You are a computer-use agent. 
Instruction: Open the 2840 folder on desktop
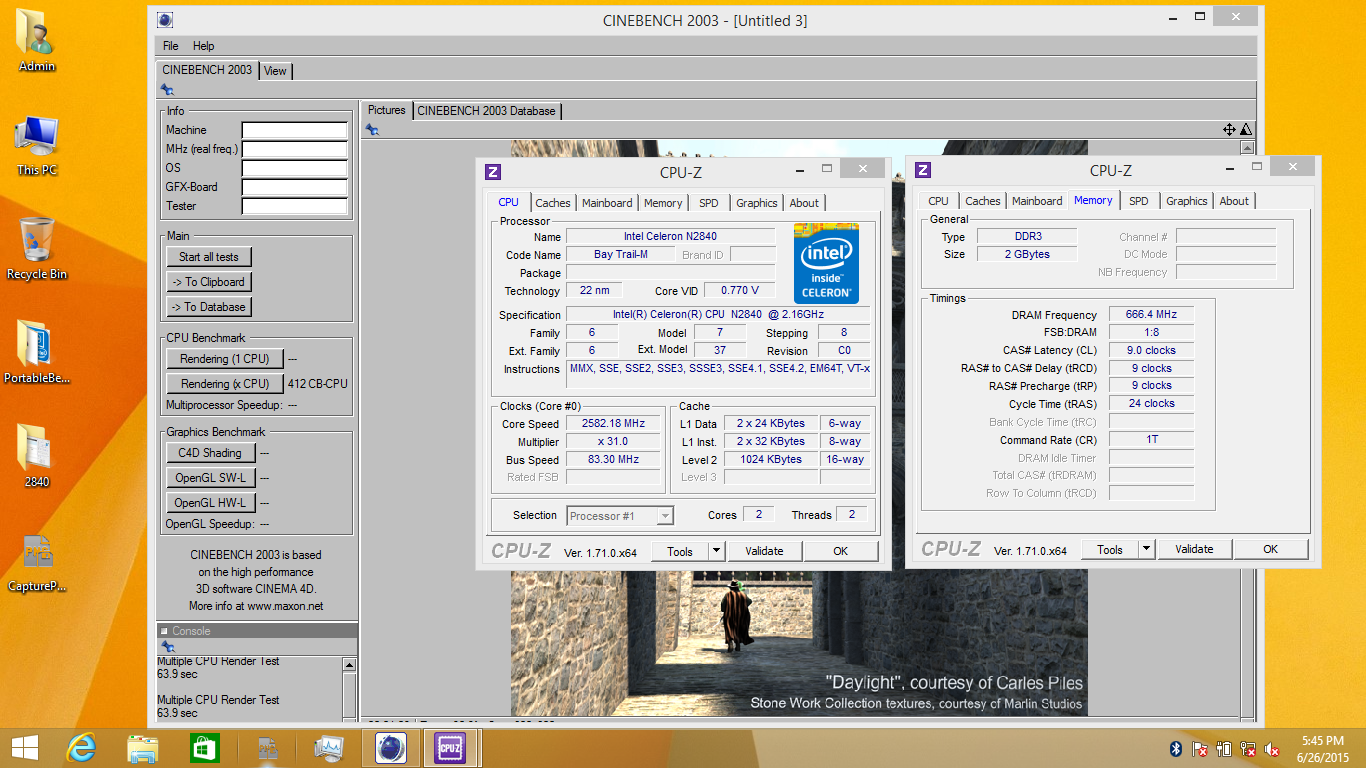37,456
